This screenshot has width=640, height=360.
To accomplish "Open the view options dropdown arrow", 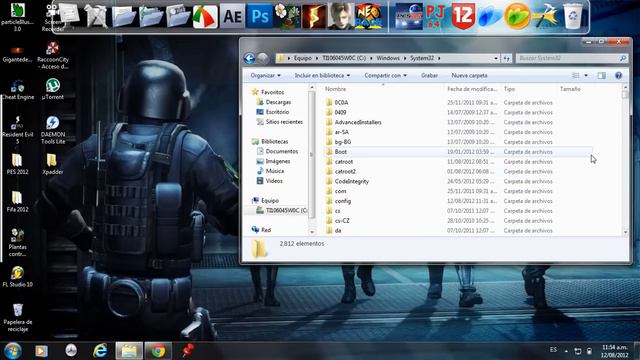I will pos(586,76).
